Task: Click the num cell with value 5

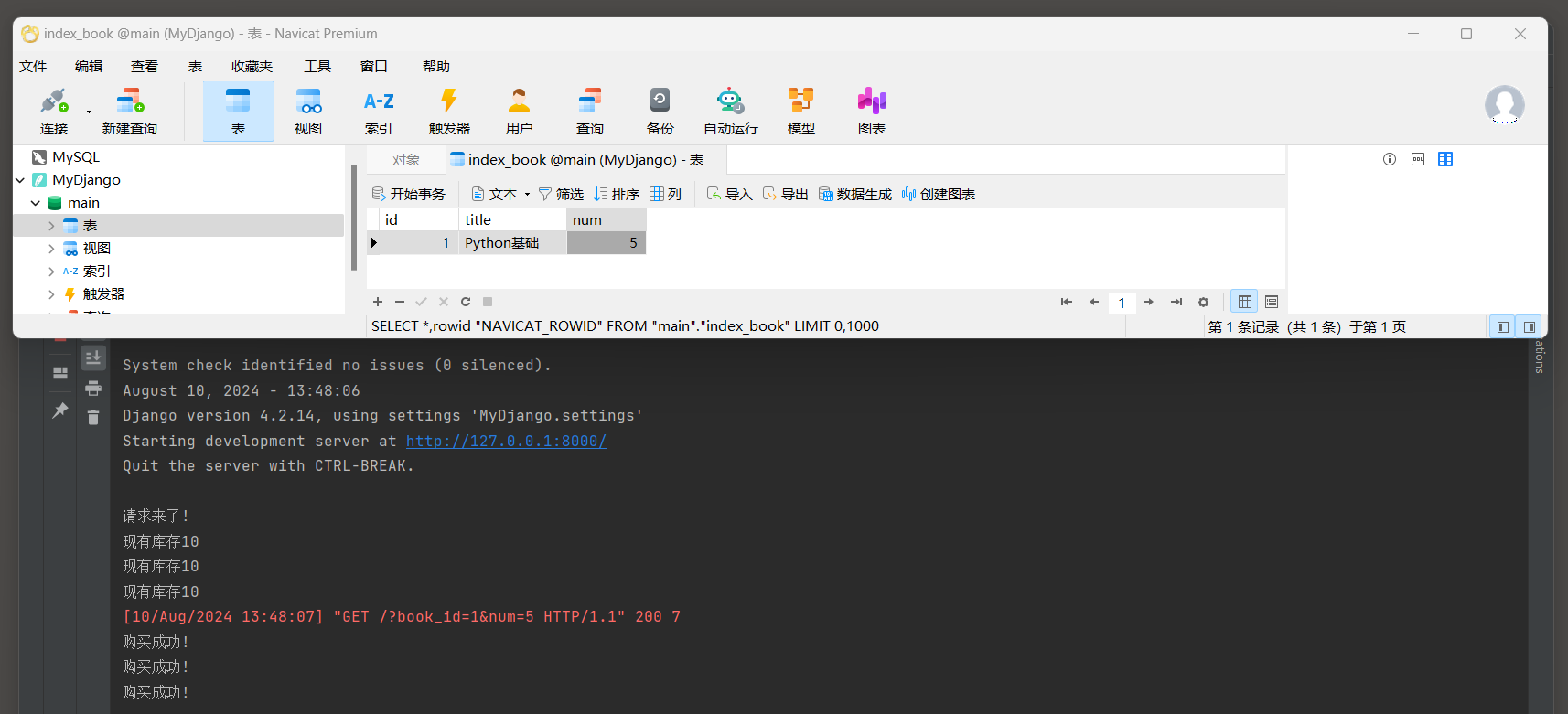Action: pyautogui.click(x=607, y=243)
